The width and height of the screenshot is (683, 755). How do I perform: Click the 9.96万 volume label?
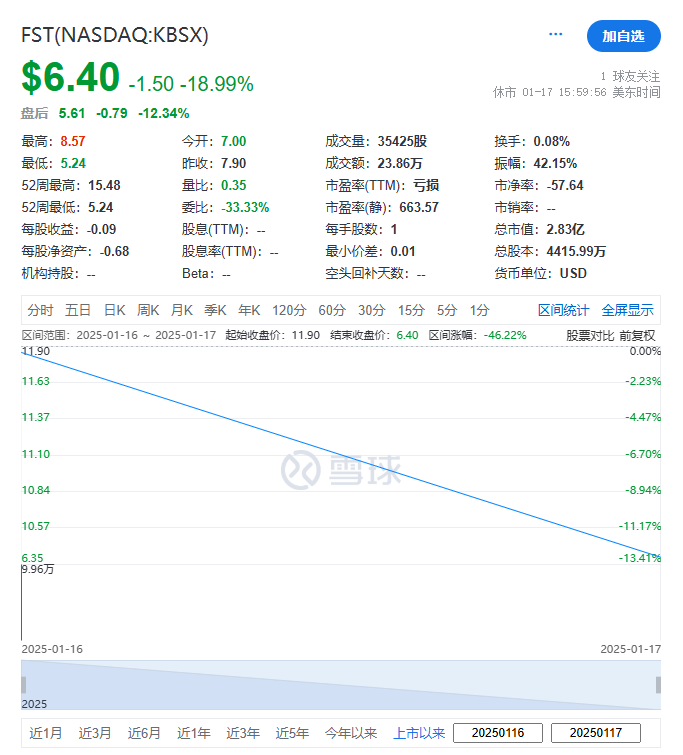tap(38, 569)
